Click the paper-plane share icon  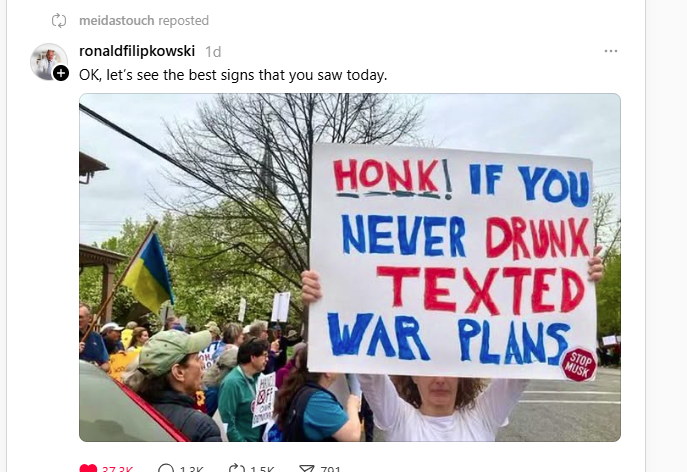click(x=307, y=468)
